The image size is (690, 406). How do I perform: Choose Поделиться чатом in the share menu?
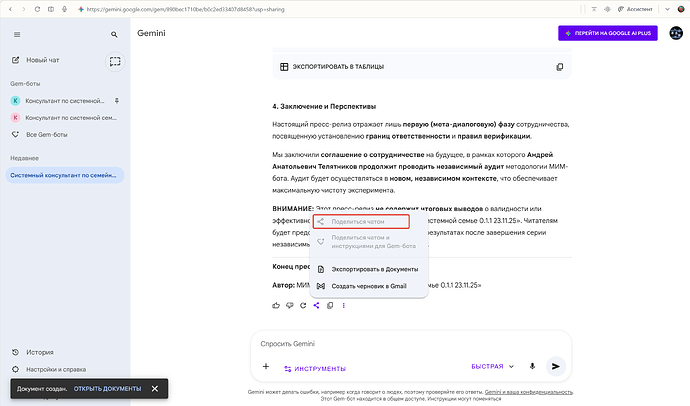[361, 222]
